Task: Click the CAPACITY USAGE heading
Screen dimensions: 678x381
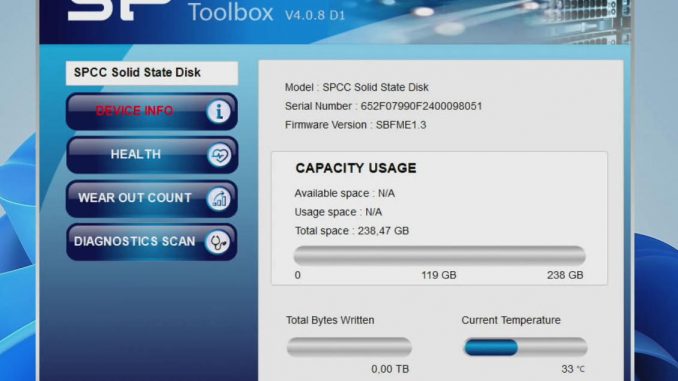Action: 356,168
